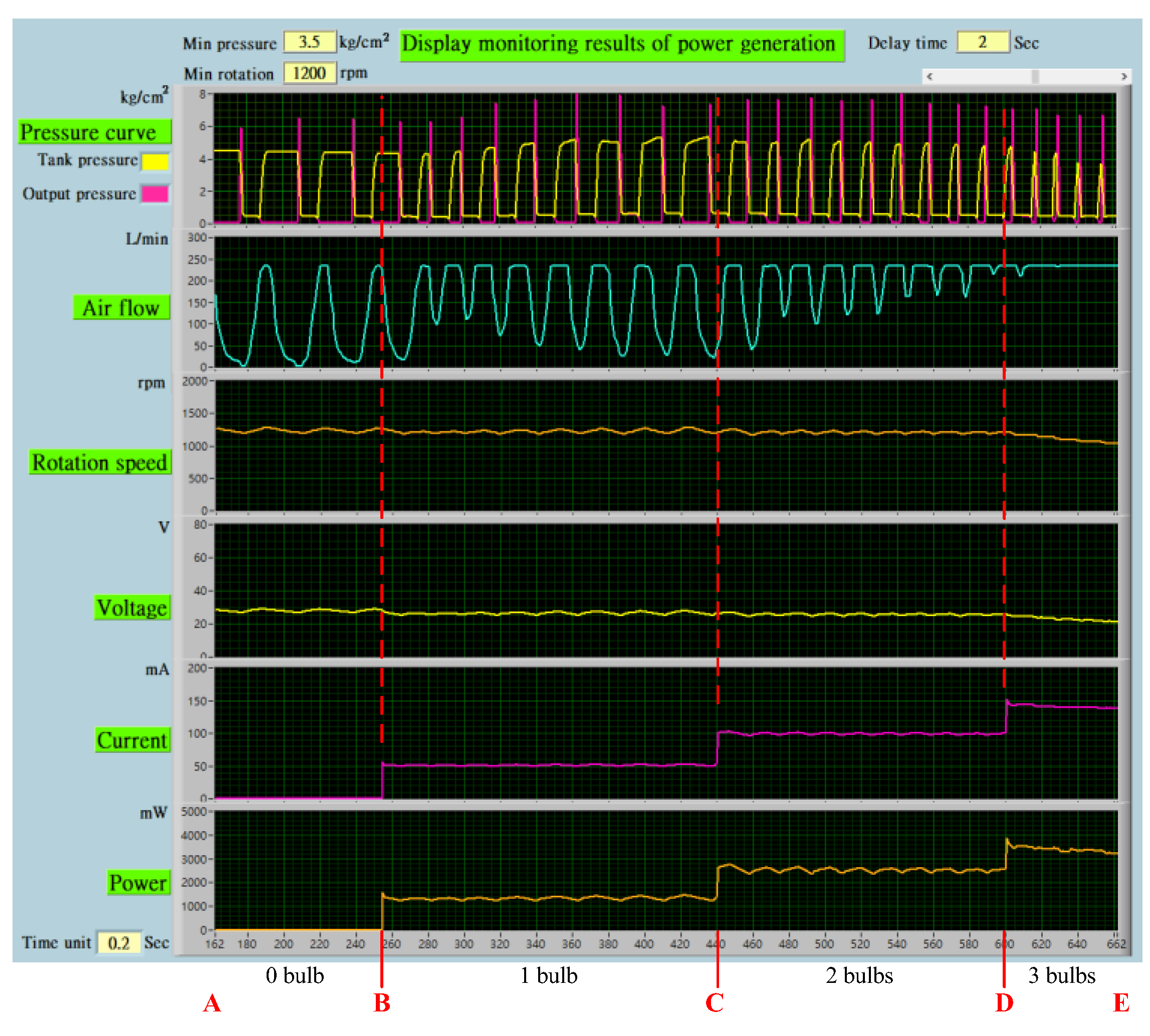Click the Time unit value field
This screenshot has width=1150, height=1036.
[118, 943]
